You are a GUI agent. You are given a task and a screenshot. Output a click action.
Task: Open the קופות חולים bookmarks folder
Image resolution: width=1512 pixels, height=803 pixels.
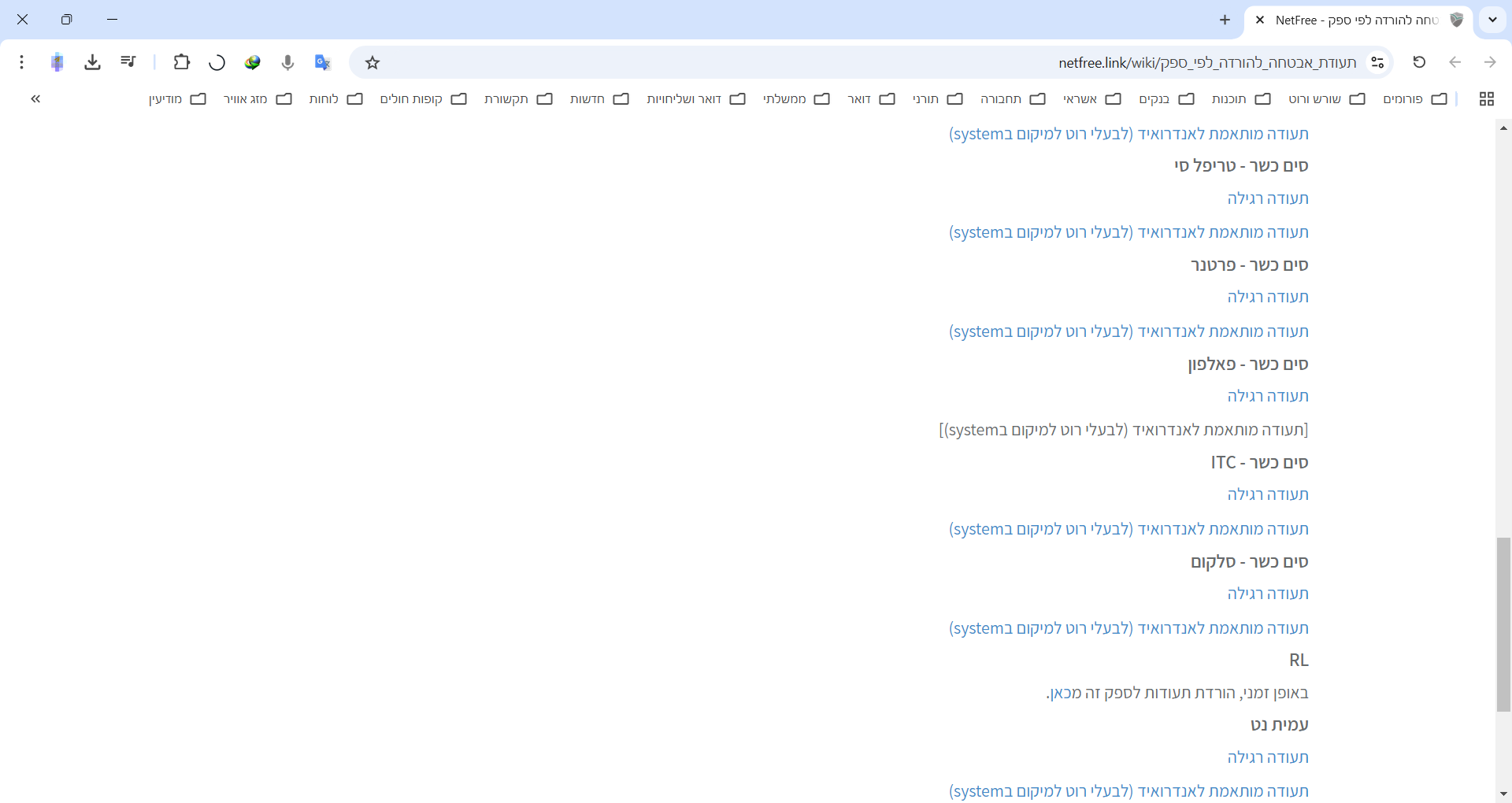click(424, 98)
